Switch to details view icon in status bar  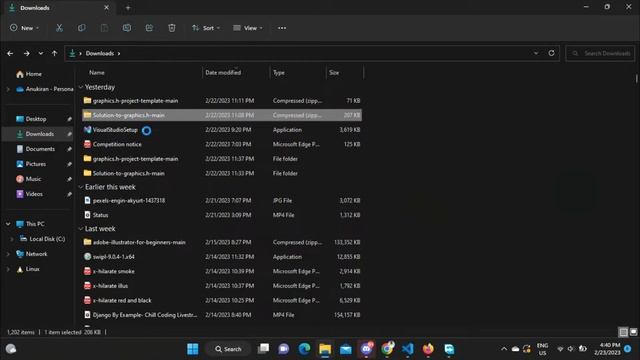pos(623,332)
